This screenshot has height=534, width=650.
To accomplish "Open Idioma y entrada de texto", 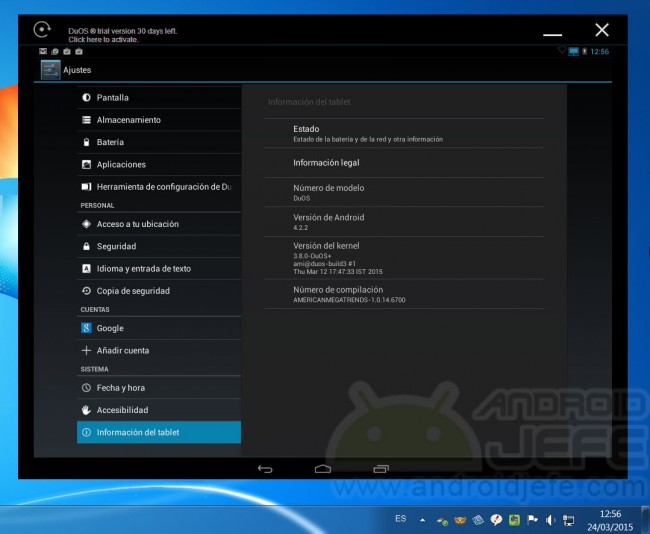I will [159, 269].
